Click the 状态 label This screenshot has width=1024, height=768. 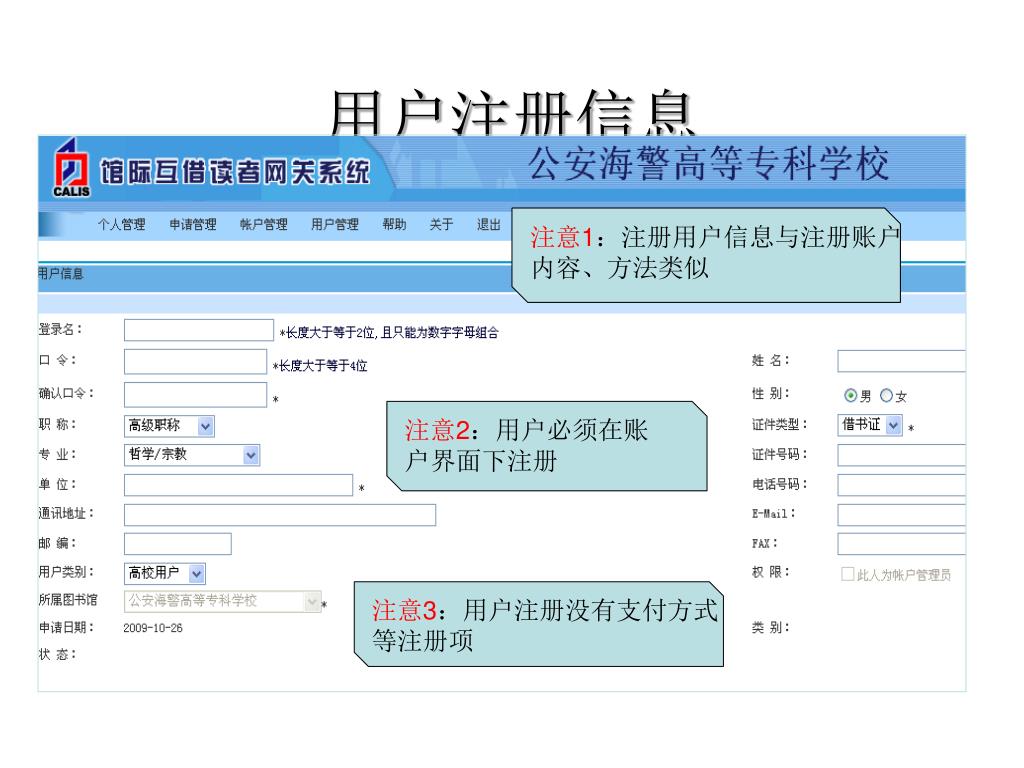tap(57, 654)
